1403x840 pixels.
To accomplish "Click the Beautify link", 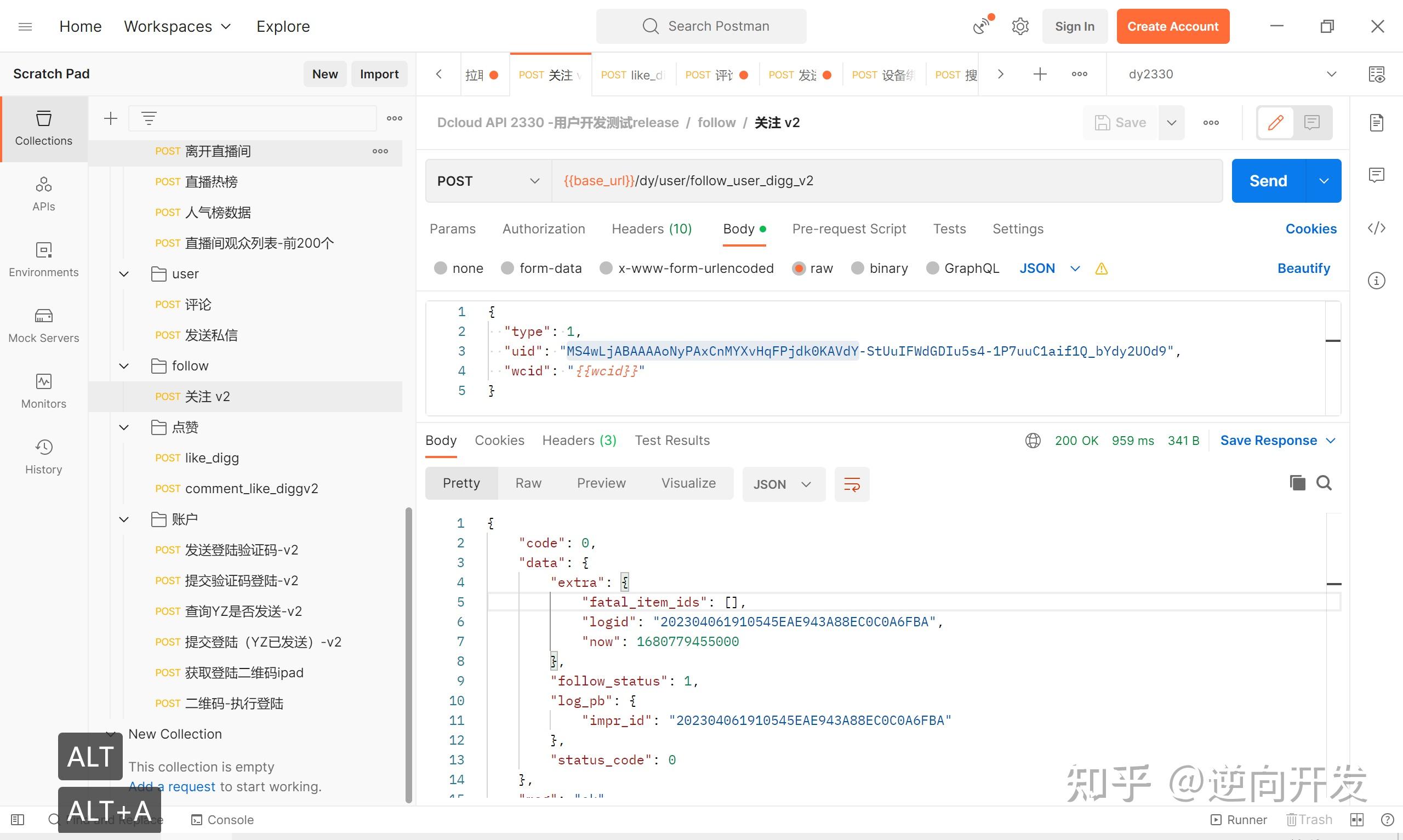I will tap(1303, 268).
